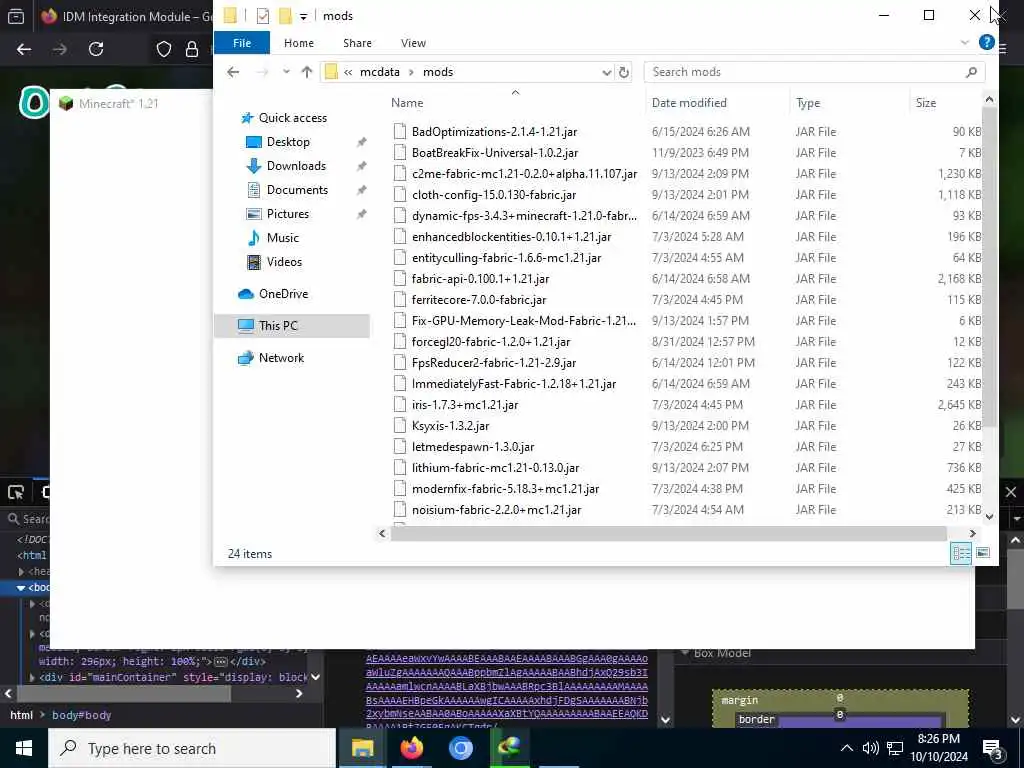Open the Firefox taskbar icon

[411, 748]
